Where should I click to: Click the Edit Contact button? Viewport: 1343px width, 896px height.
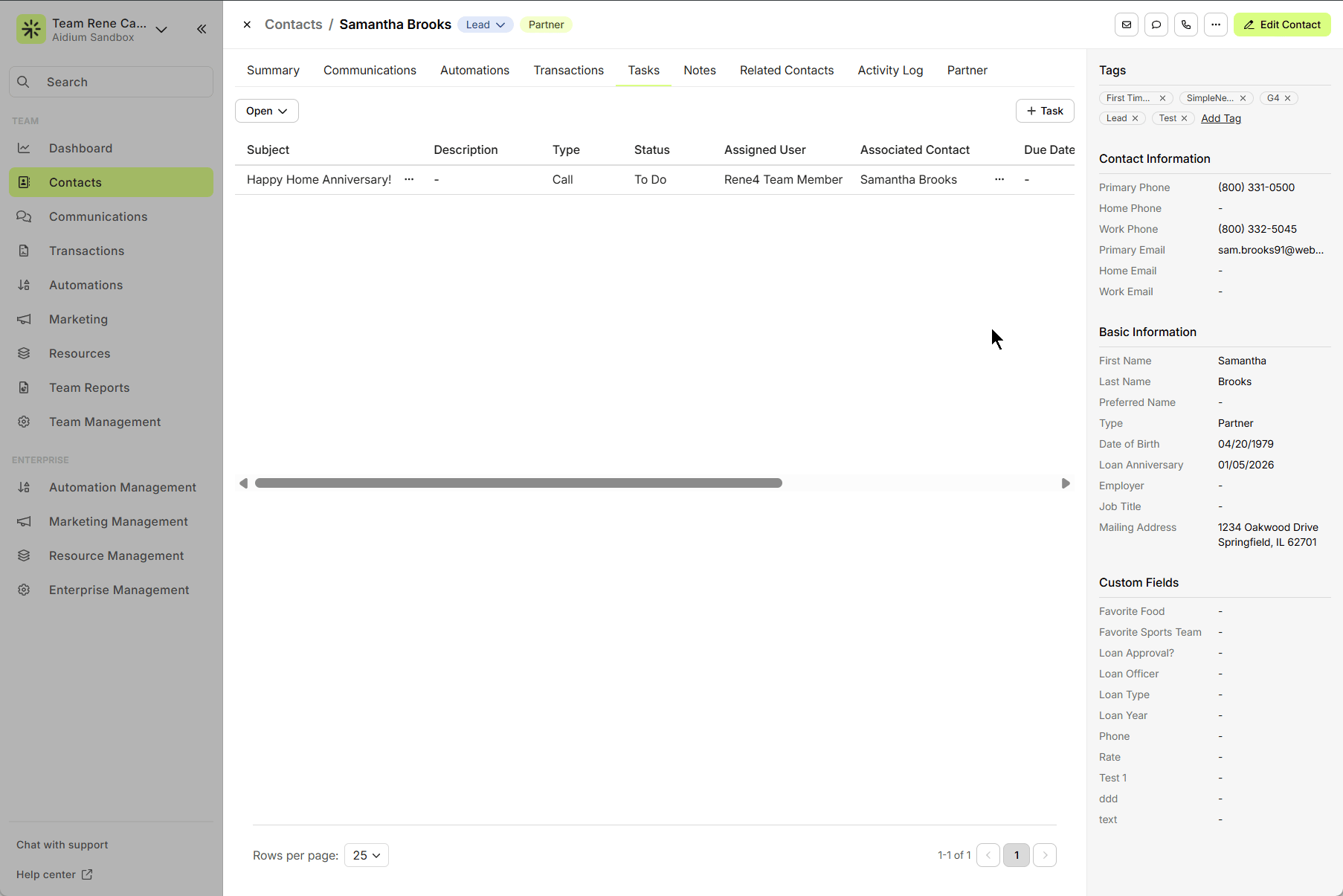click(1281, 25)
